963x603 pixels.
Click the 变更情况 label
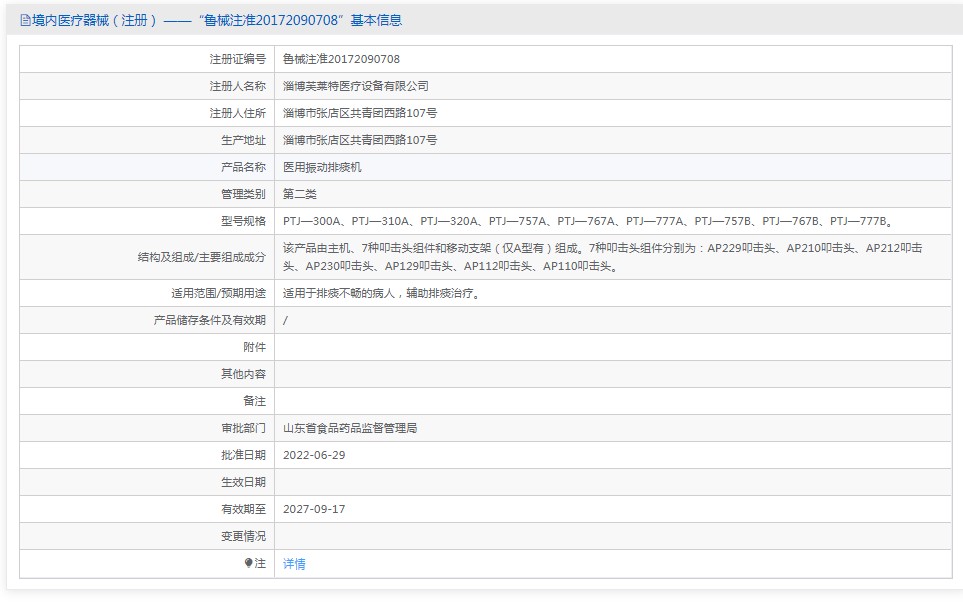click(243, 536)
